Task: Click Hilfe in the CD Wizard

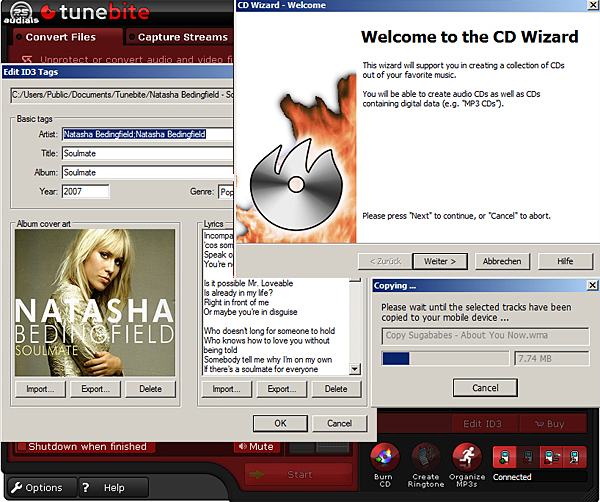Action: coord(565,261)
